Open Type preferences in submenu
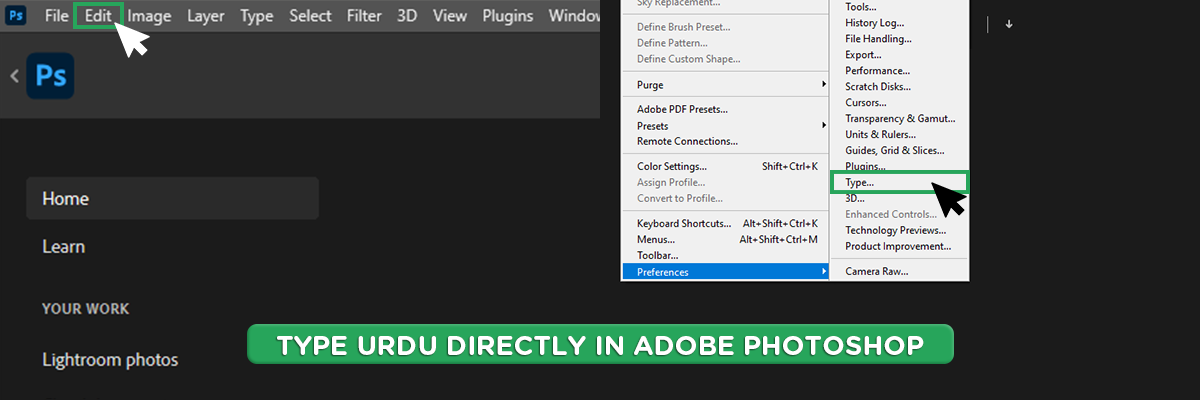Viewport: 1200px width, 400px height. [900, 183]
